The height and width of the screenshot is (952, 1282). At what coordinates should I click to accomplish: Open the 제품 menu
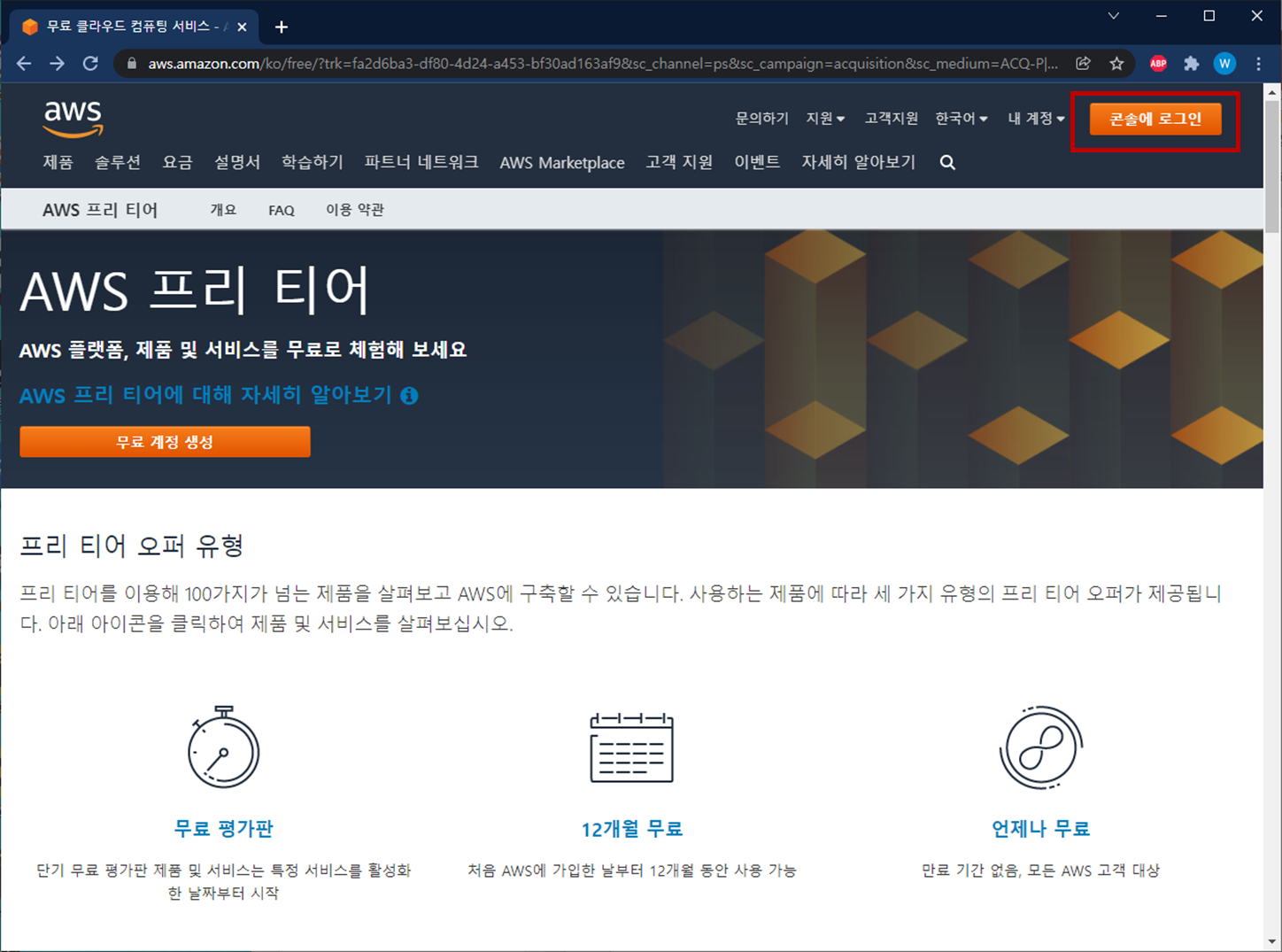58,162
